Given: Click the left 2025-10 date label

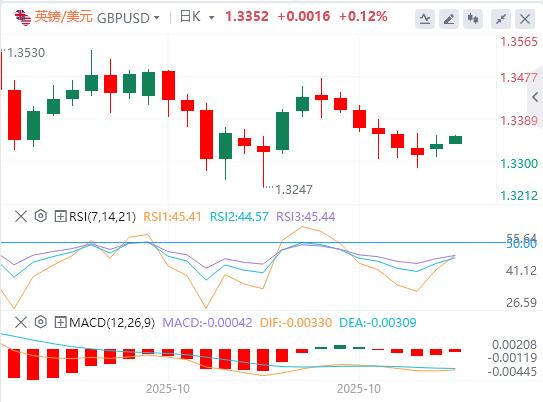Looking at the screenshot, I should pos(168,389).
